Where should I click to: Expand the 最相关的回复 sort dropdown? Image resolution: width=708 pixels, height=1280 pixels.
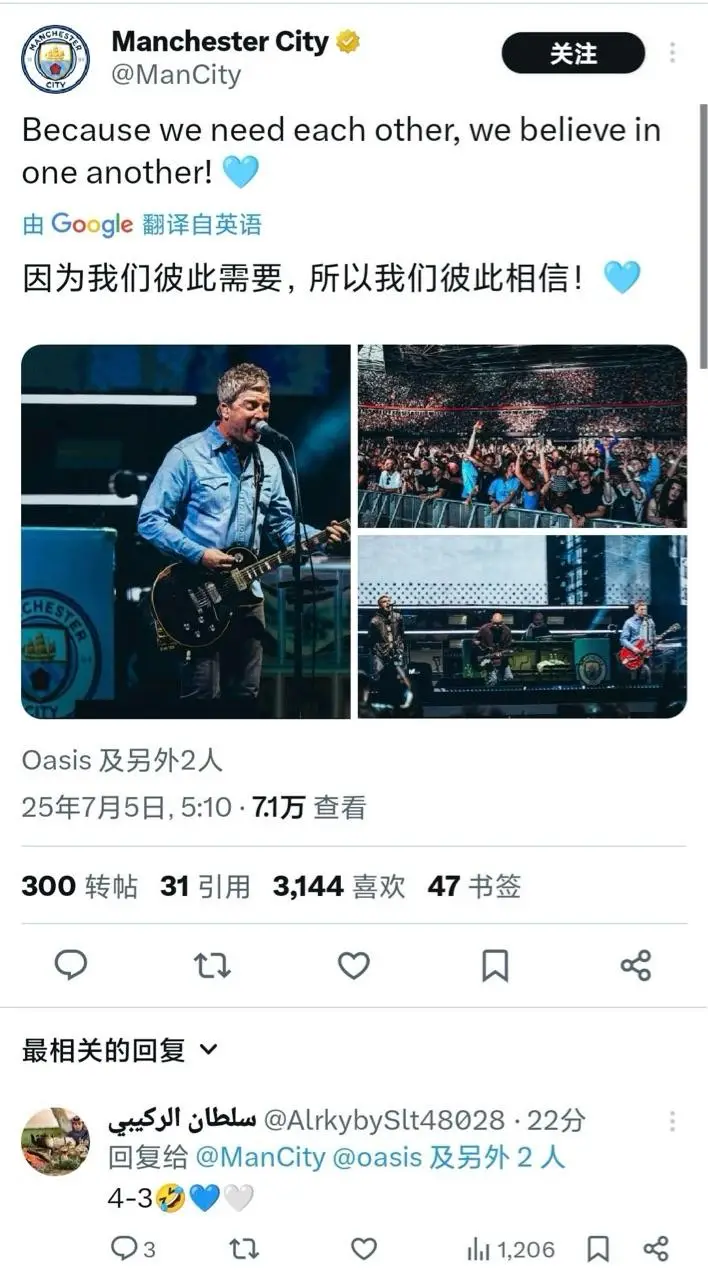pos(120,1050)
